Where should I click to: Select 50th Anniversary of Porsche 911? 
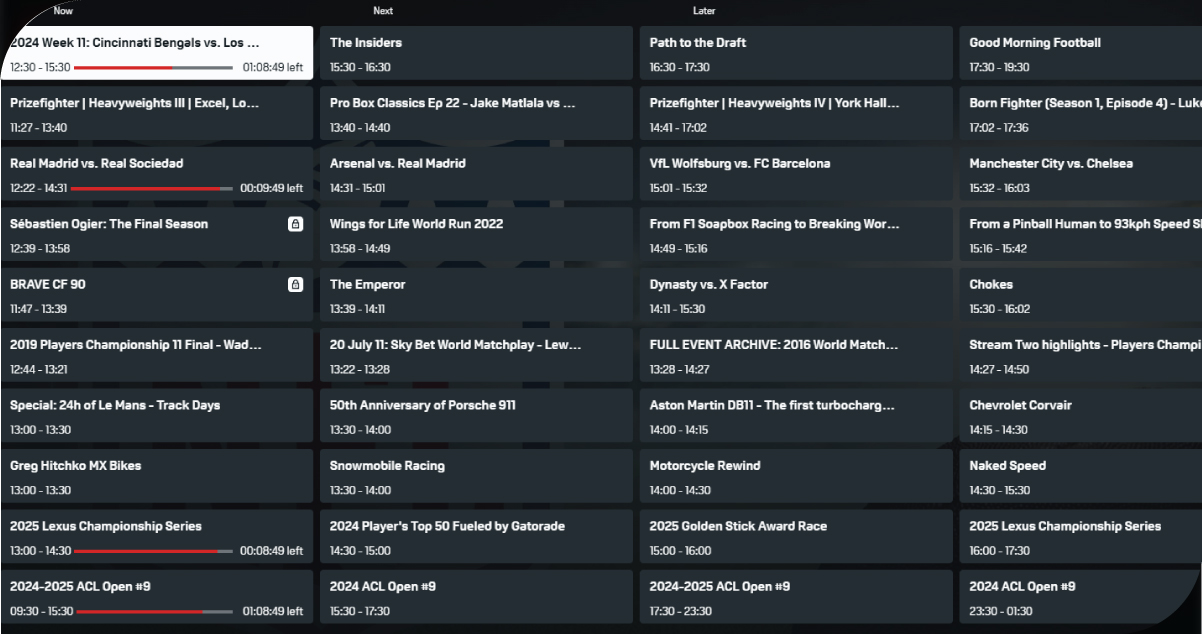point(477,415)
